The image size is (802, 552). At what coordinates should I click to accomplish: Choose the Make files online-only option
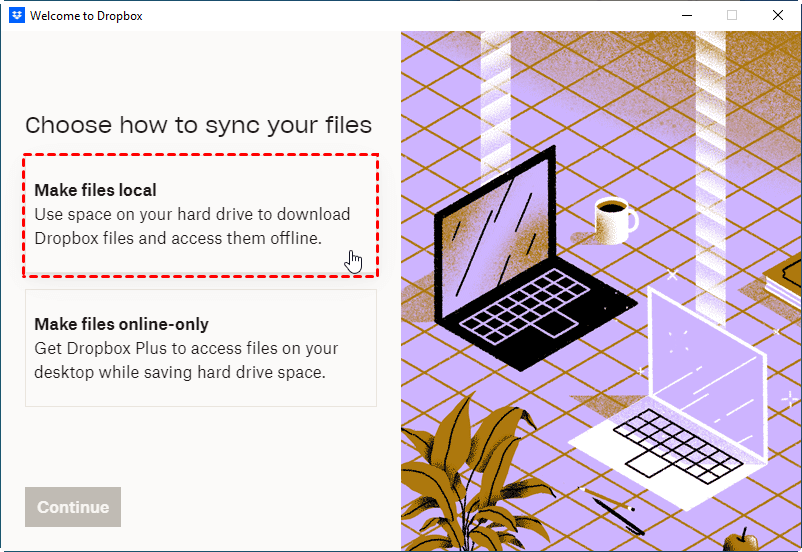[200, 348]
